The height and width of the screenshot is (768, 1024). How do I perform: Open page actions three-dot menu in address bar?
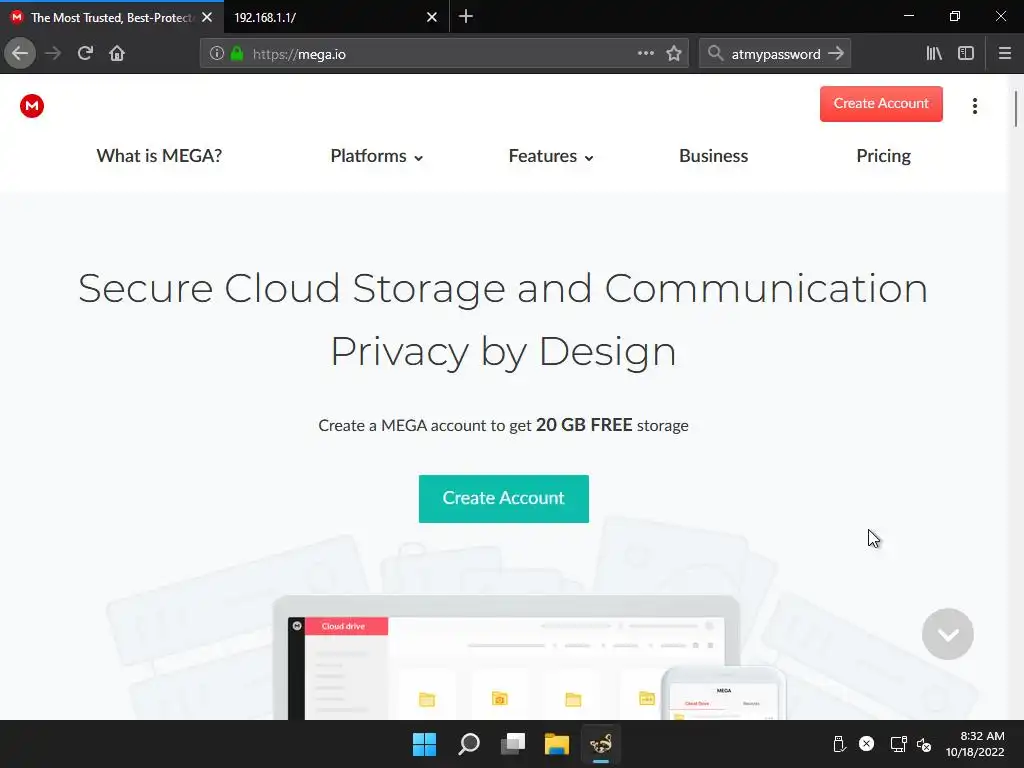coord(645,54)
